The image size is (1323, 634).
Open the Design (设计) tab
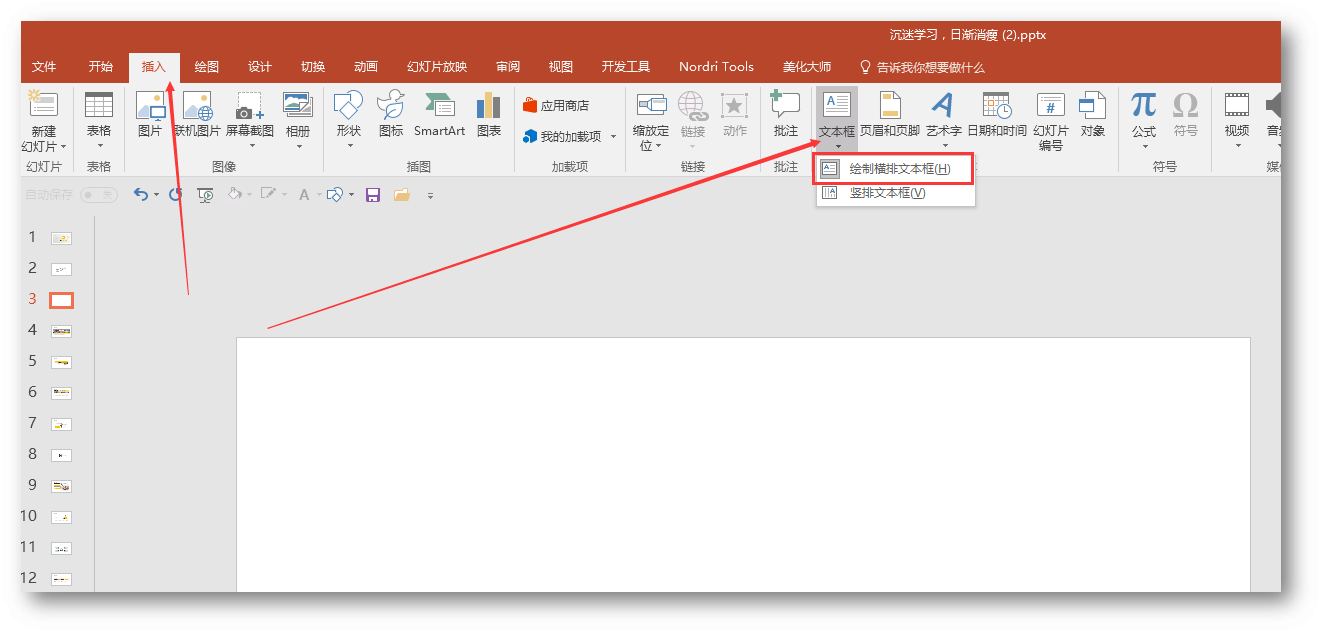(260, 67)
